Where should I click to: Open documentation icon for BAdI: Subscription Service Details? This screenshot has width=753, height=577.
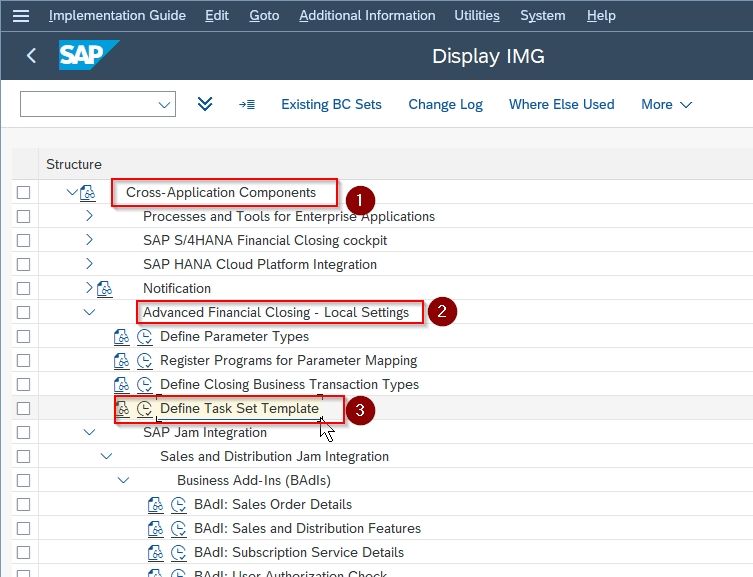pyautogui.click(x=156, y=553)
